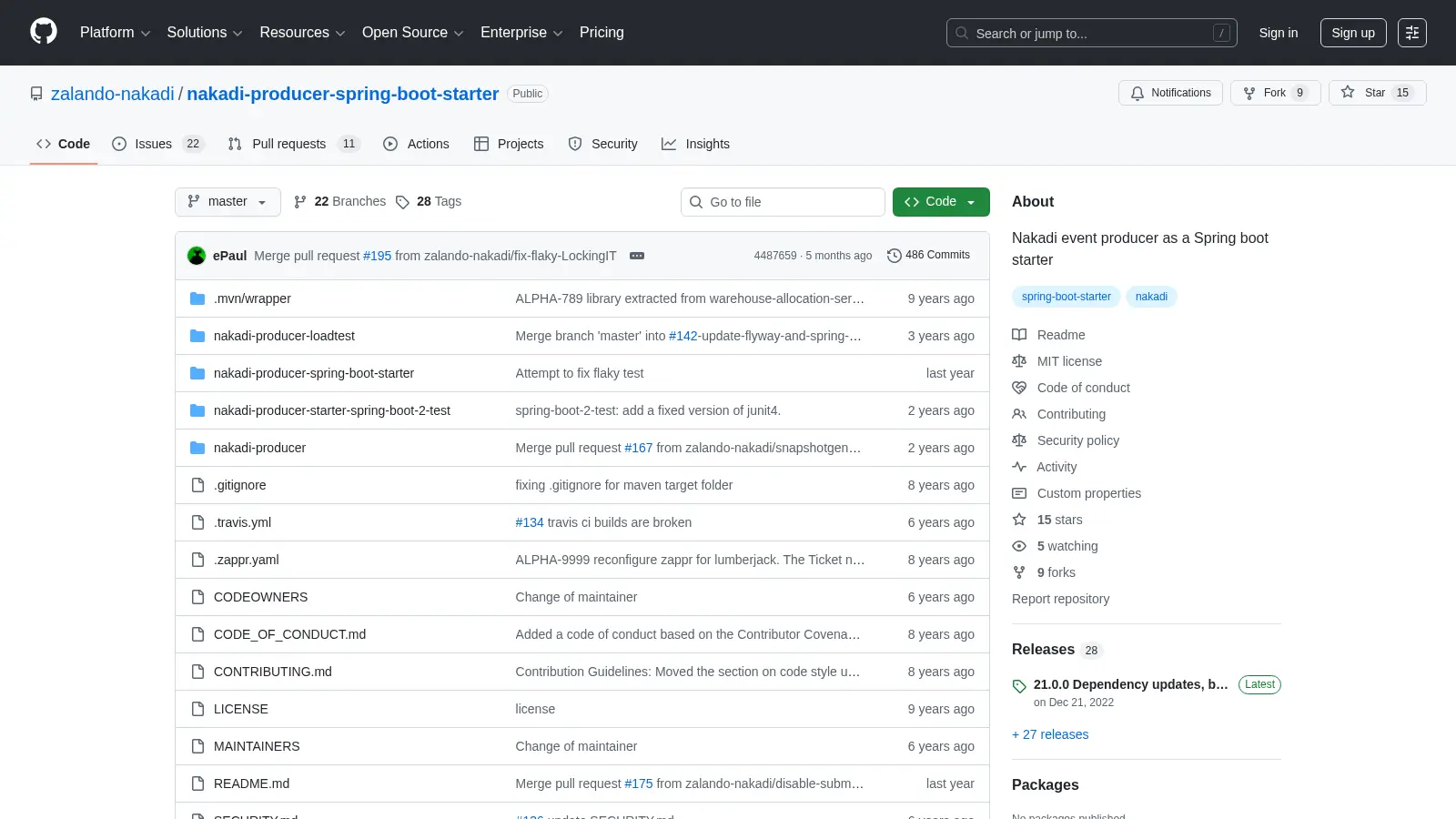Image resolution: width=1456 pixels, height=819 pixels.
Task: Click the .mvn/wrapper folder icon
Action: [x=197, y=298]
